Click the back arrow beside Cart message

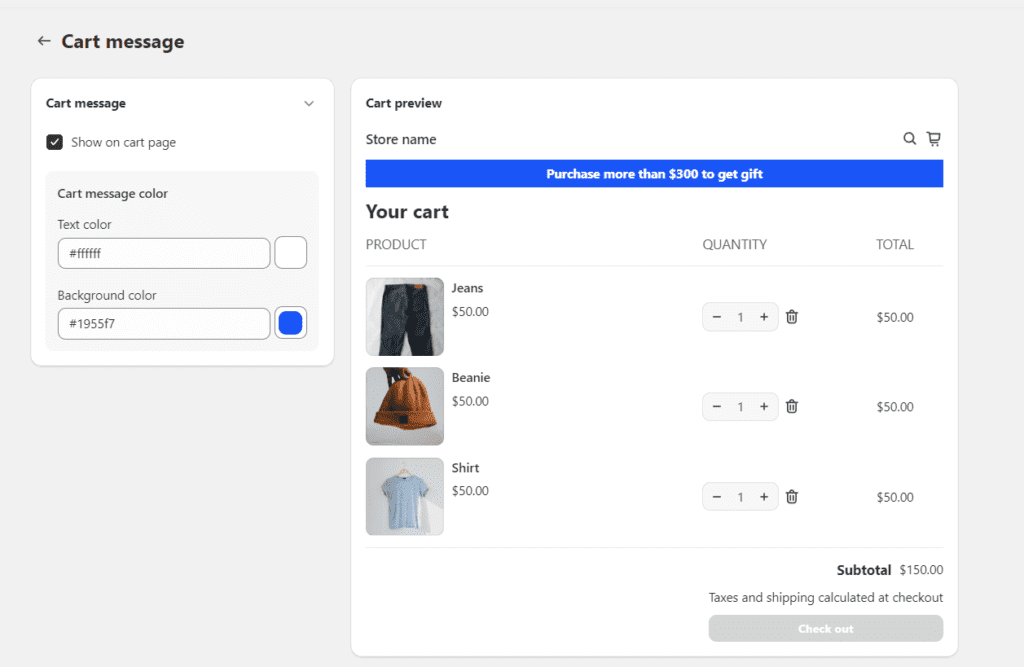(x=43, y=41)
